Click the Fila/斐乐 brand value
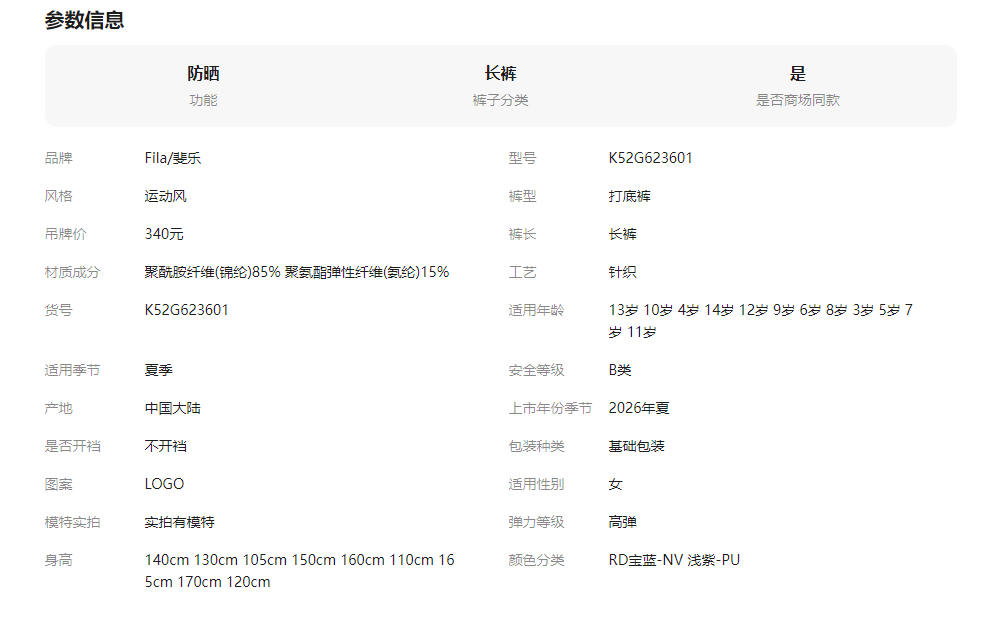Image resolution: width=984 pixels, height=620 pixels. point(173,158)
